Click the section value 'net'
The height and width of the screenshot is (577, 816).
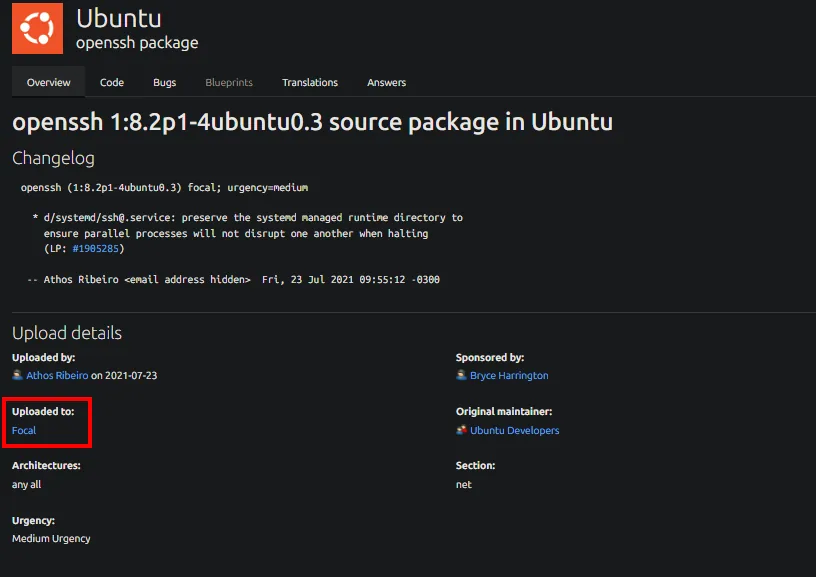pos(464,484)
